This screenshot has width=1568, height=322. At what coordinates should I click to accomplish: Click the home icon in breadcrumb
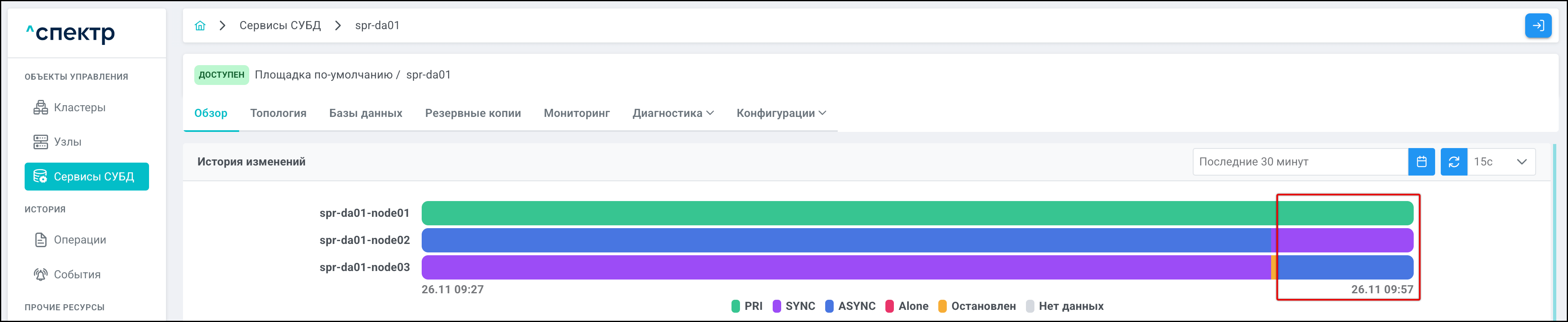[200, 25]
